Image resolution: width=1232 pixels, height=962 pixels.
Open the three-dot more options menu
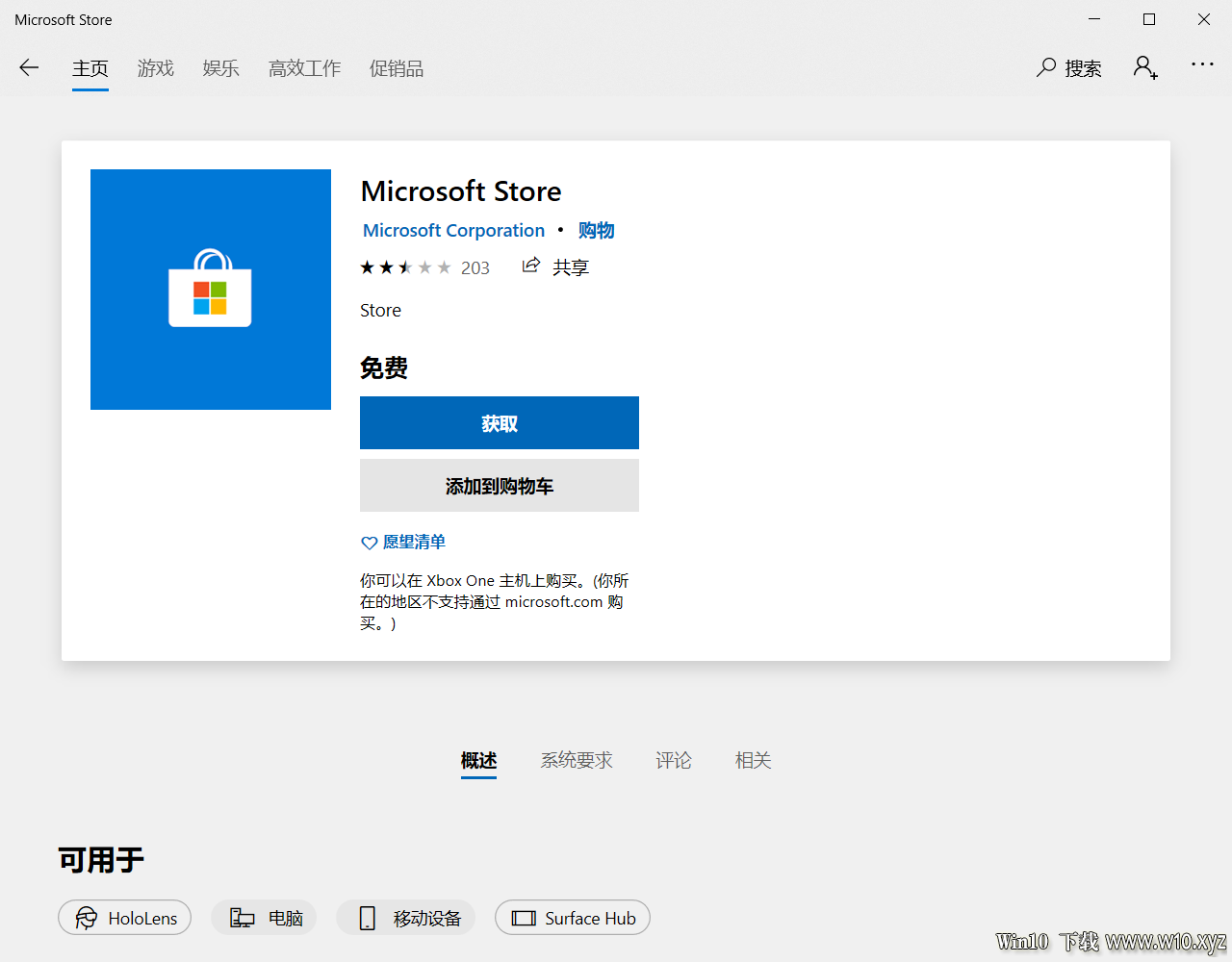[1202, 64]
